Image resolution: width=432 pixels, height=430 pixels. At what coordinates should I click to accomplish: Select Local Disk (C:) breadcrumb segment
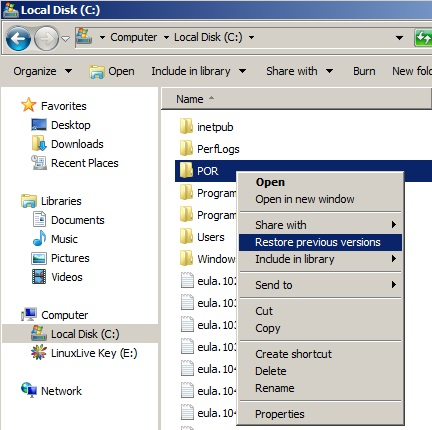pos(208,37)
